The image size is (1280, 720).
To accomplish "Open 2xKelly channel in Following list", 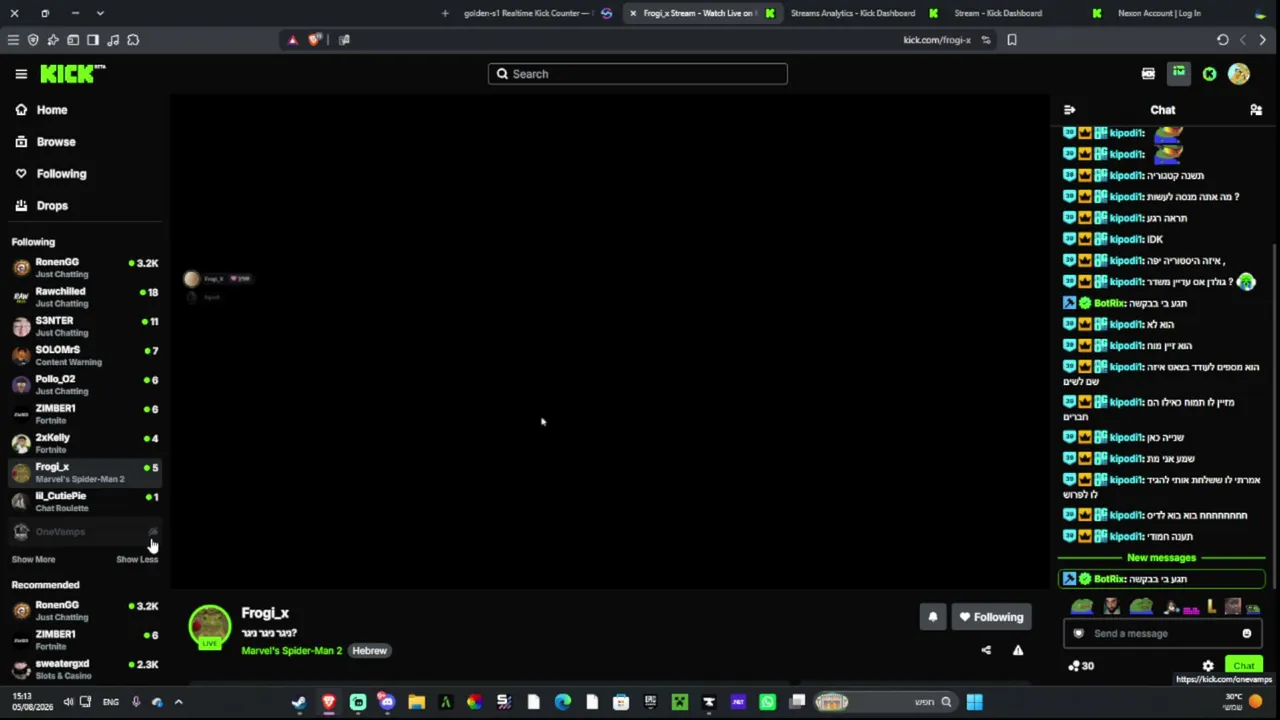I will [x=85, y=443].
